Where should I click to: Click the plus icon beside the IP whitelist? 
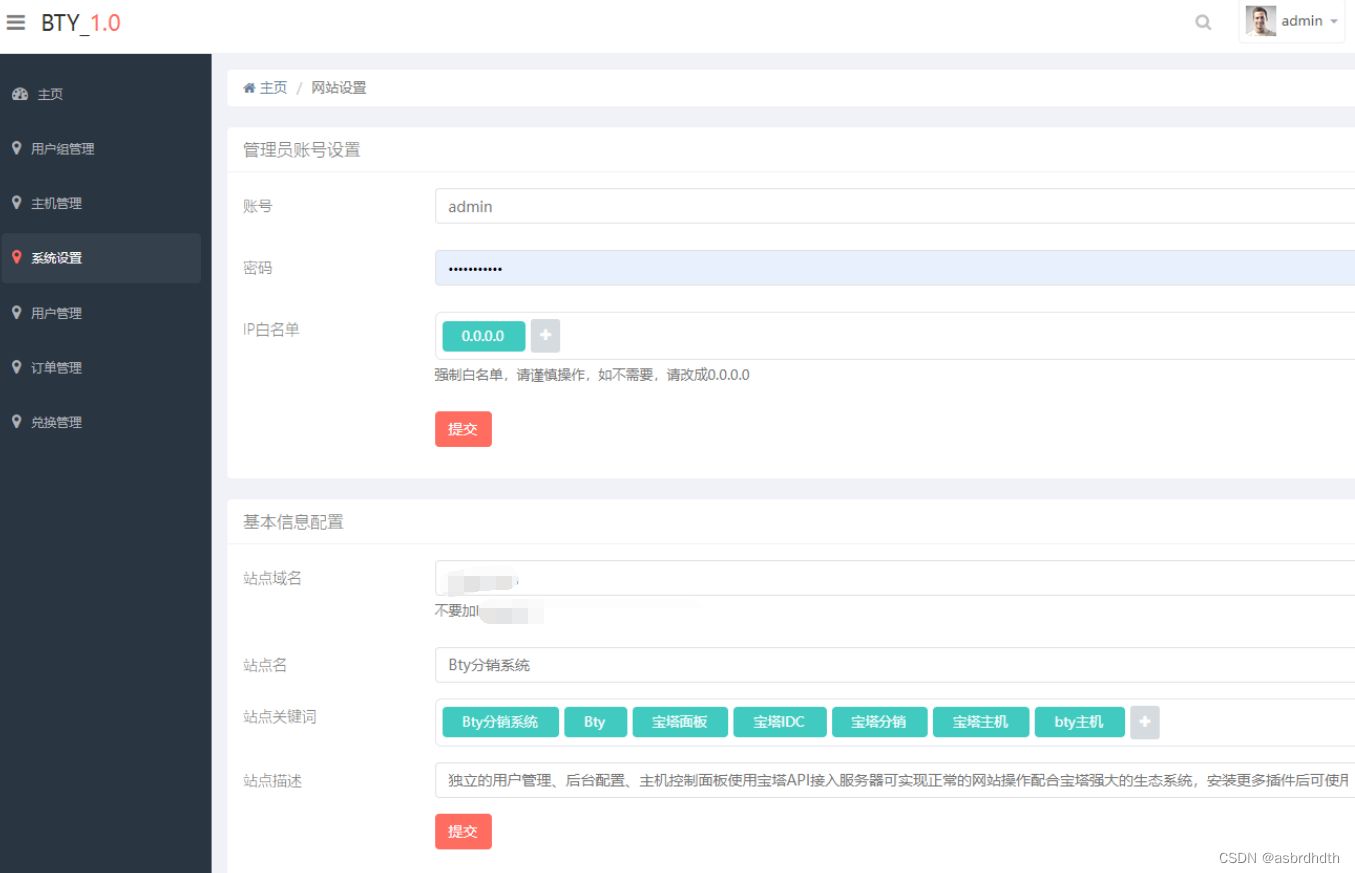[x=544, y=336]
